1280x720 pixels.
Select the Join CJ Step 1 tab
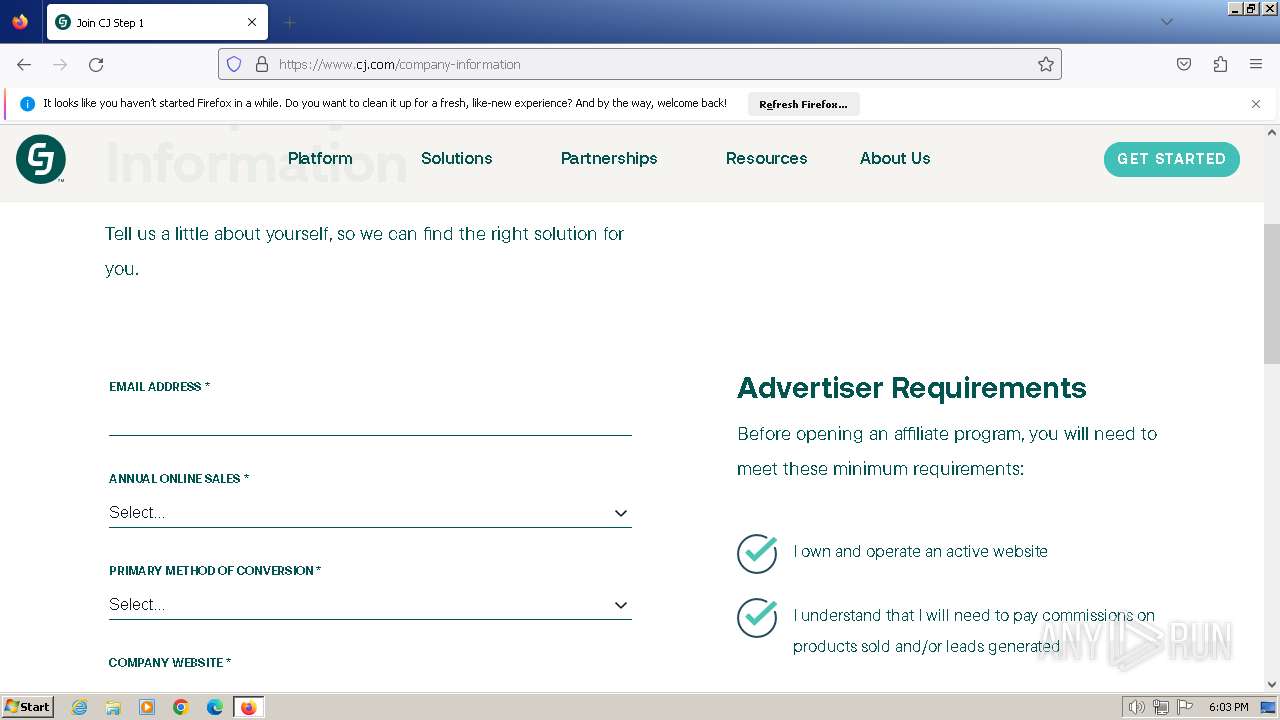pyautogui.click(x=157, y=22)
